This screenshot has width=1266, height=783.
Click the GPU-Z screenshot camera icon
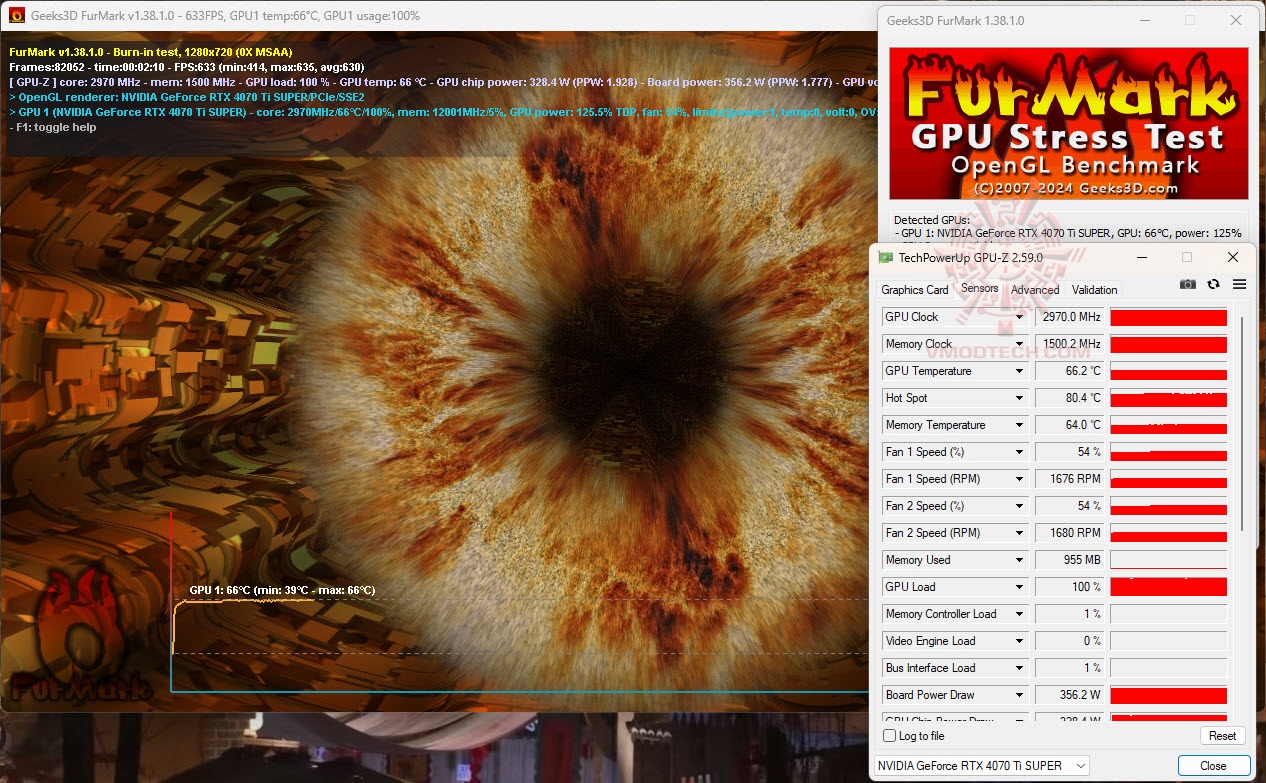(x=1187, y=284)
